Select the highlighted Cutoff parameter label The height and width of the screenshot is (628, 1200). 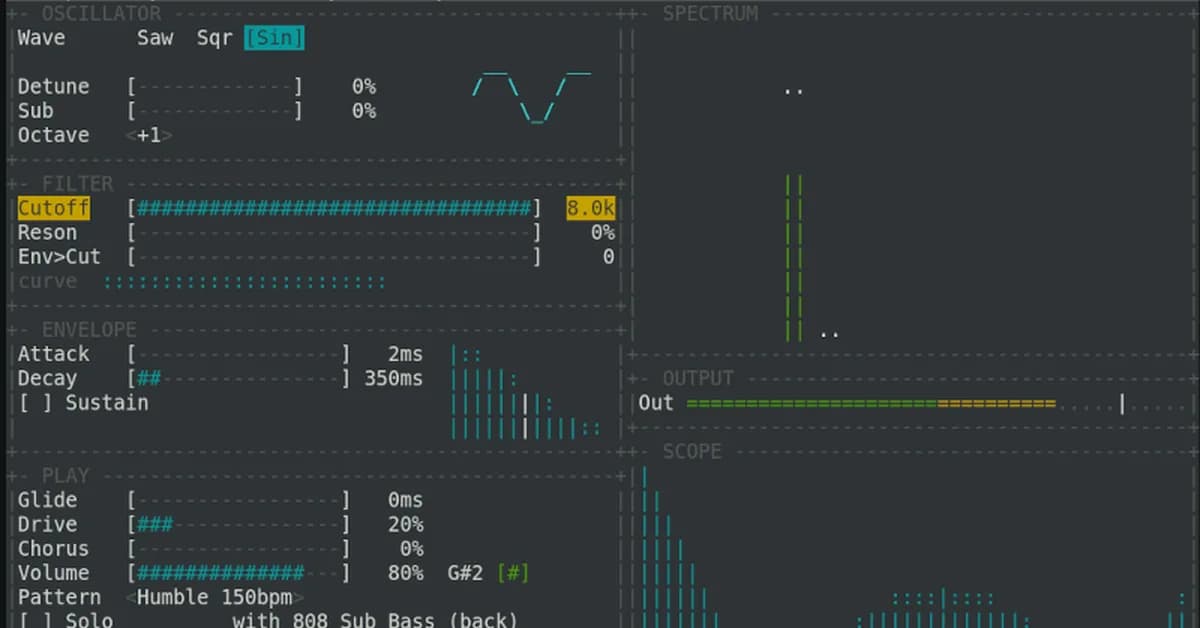click(x=54, y=208)
